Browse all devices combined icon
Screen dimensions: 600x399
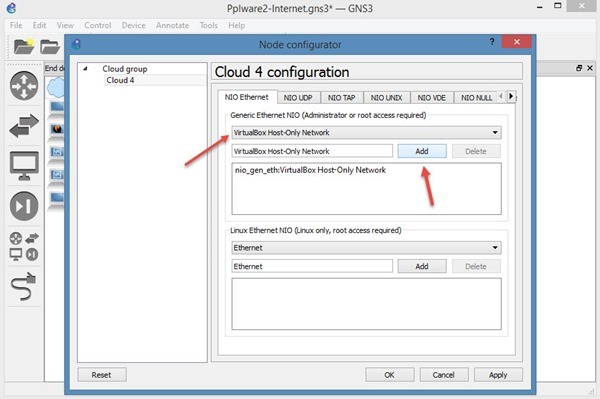coord(24,247)
